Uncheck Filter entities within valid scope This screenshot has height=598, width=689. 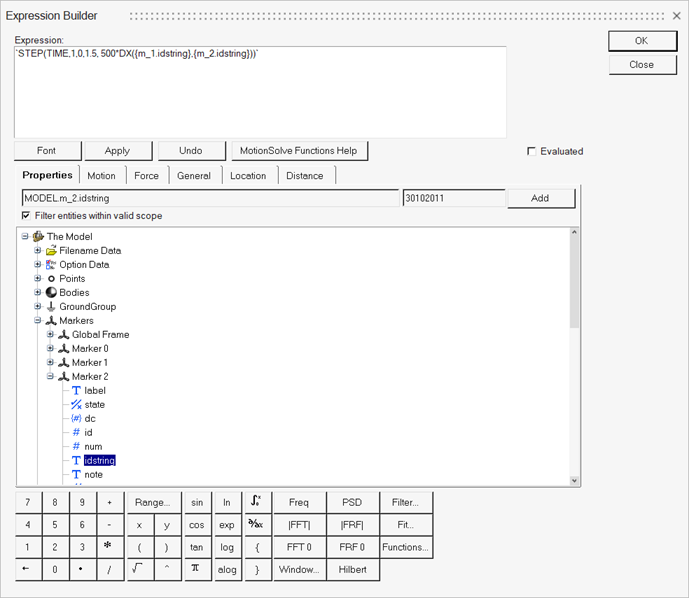(x=26, y=216)
